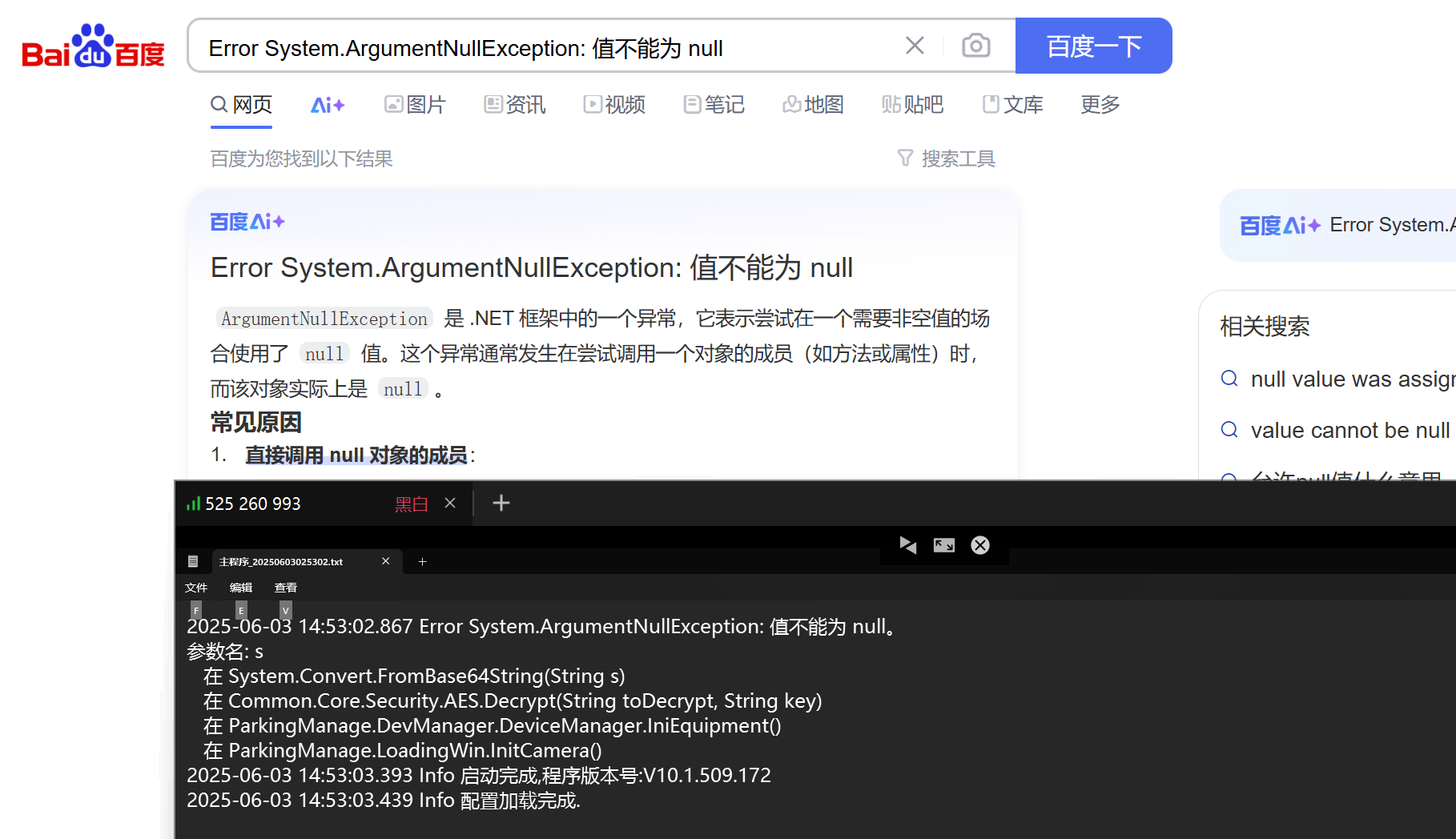
Task: Click the 百度Ai+ side panel card
Action: coord(1337,226)
